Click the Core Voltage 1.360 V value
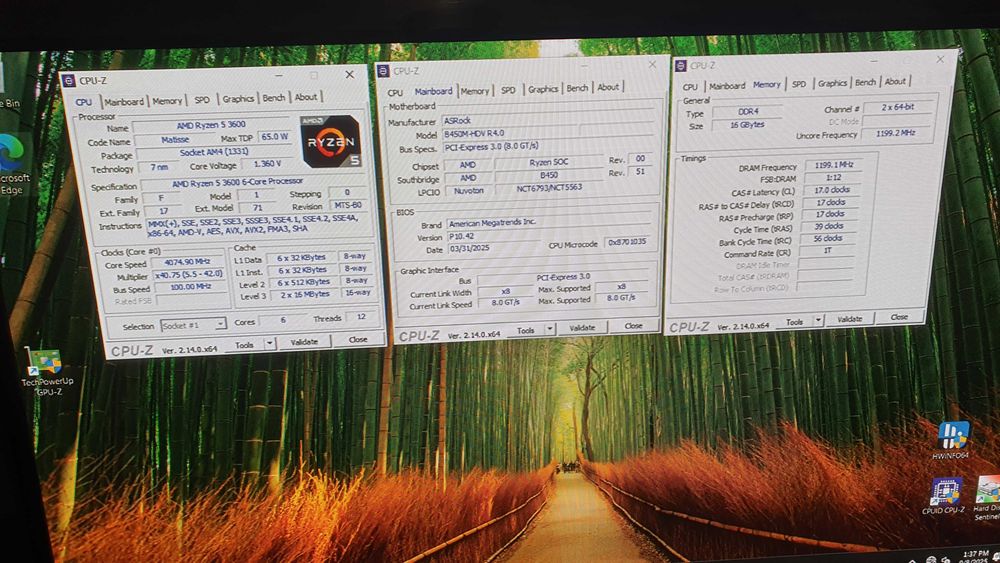The width and height of the screenshot is (1000, 563). [267, 164]
